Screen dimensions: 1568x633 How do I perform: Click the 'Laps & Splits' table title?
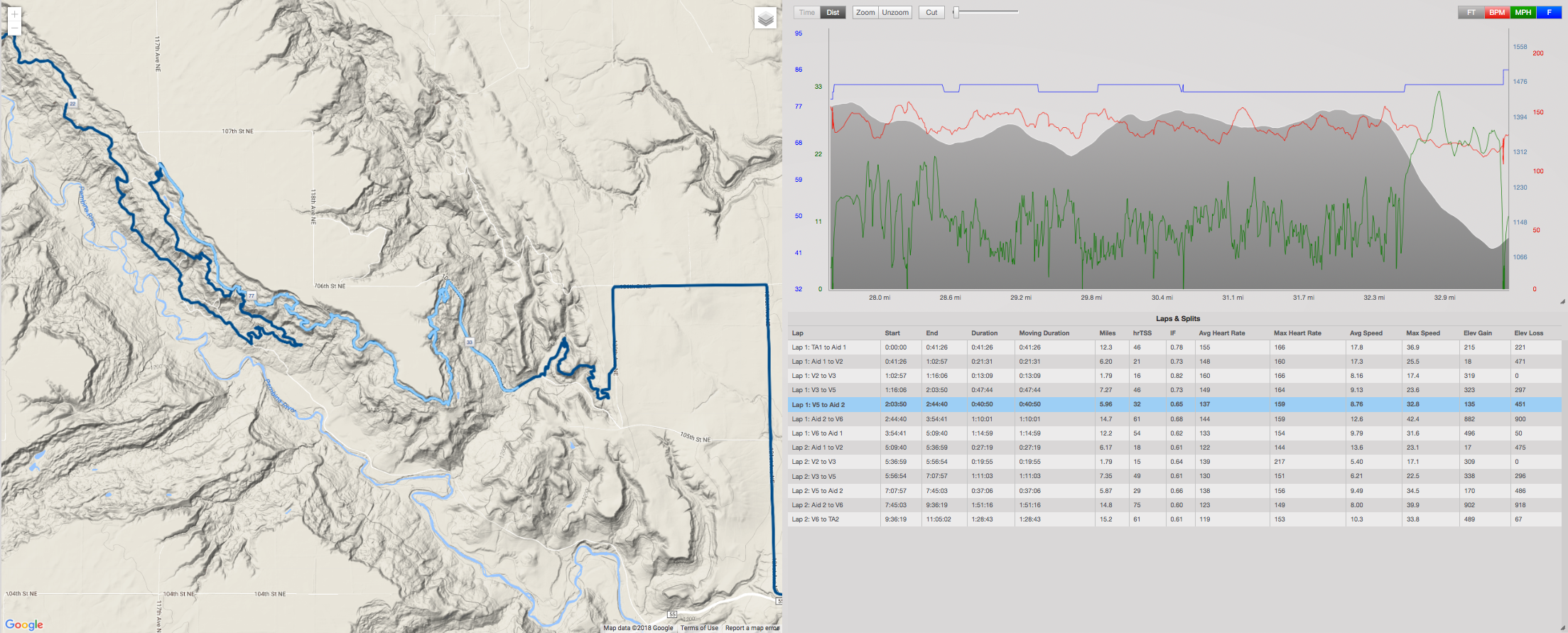[1178, 319]
